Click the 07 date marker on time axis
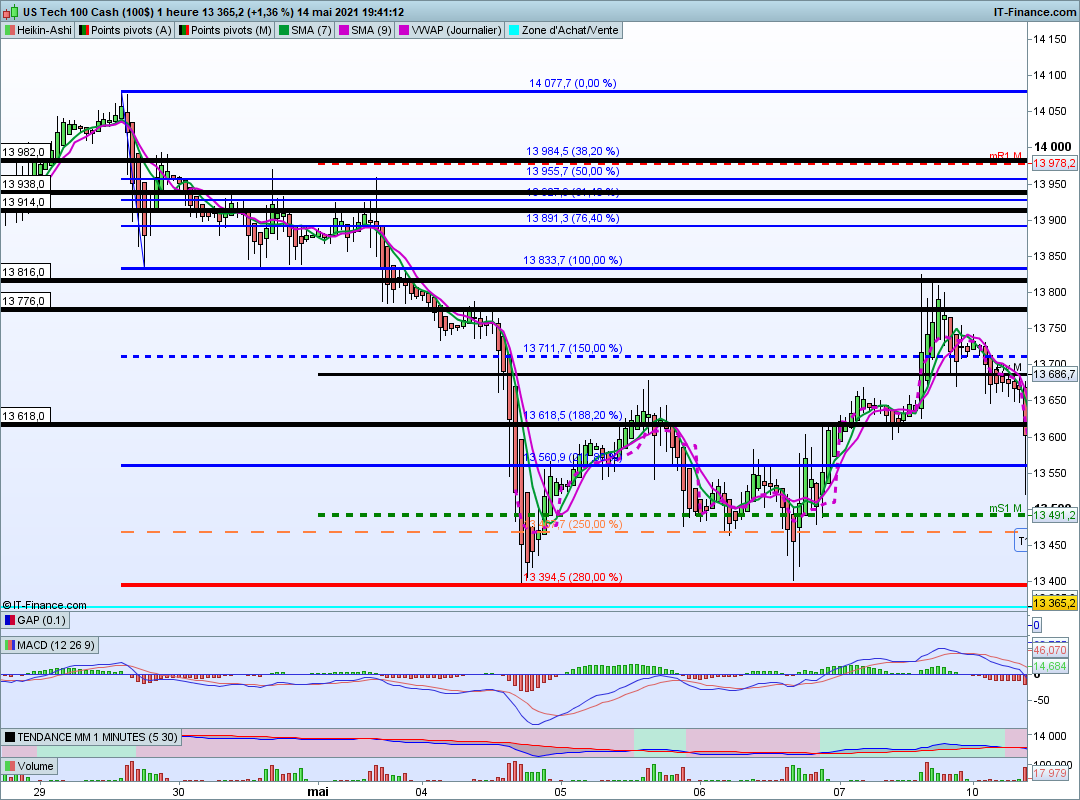 click(x=839, y=792)
